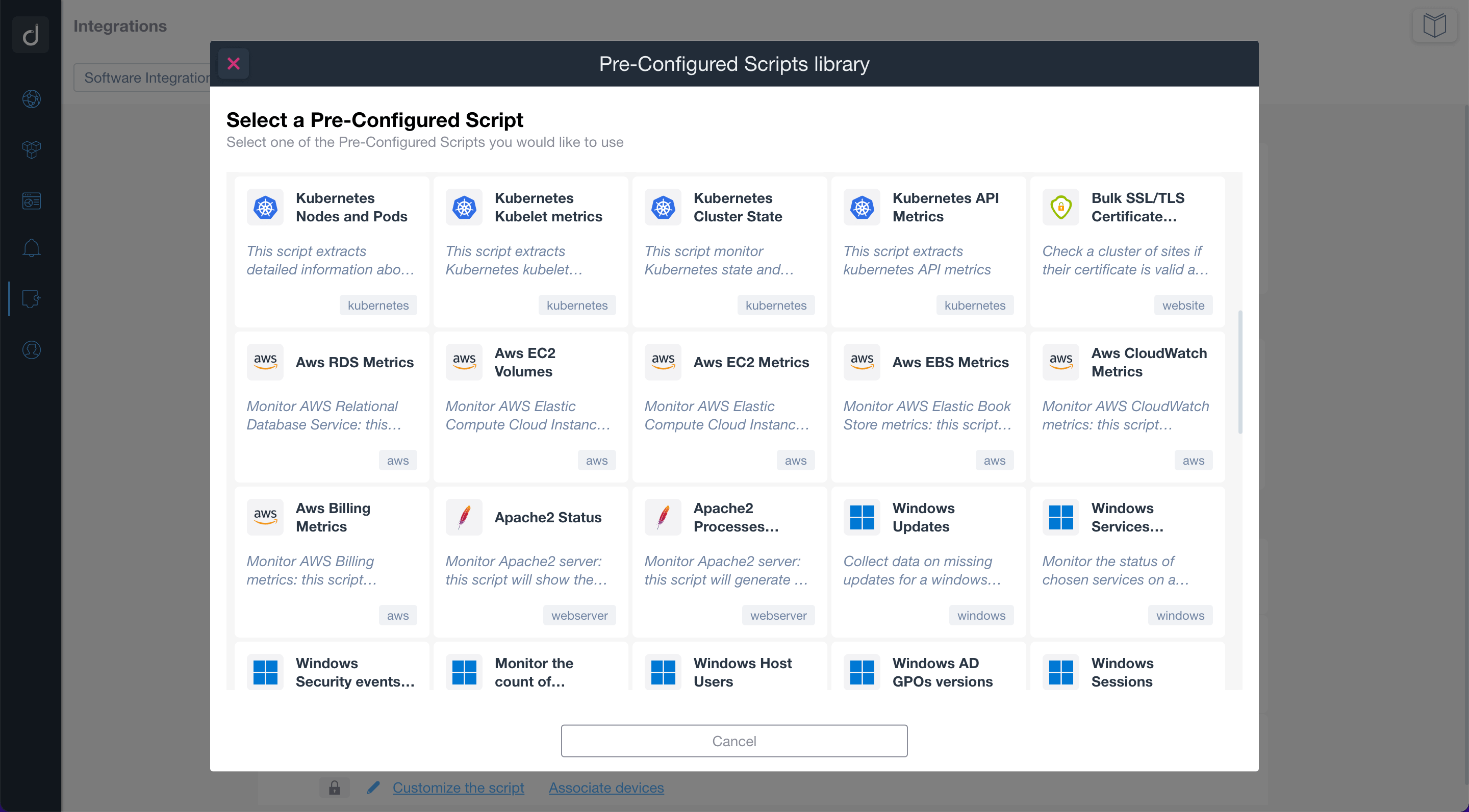This screenshot has width=1469, height=812.
Task: Select the Aws EC2 Volumes title
Action: click(x=525, y=362)
